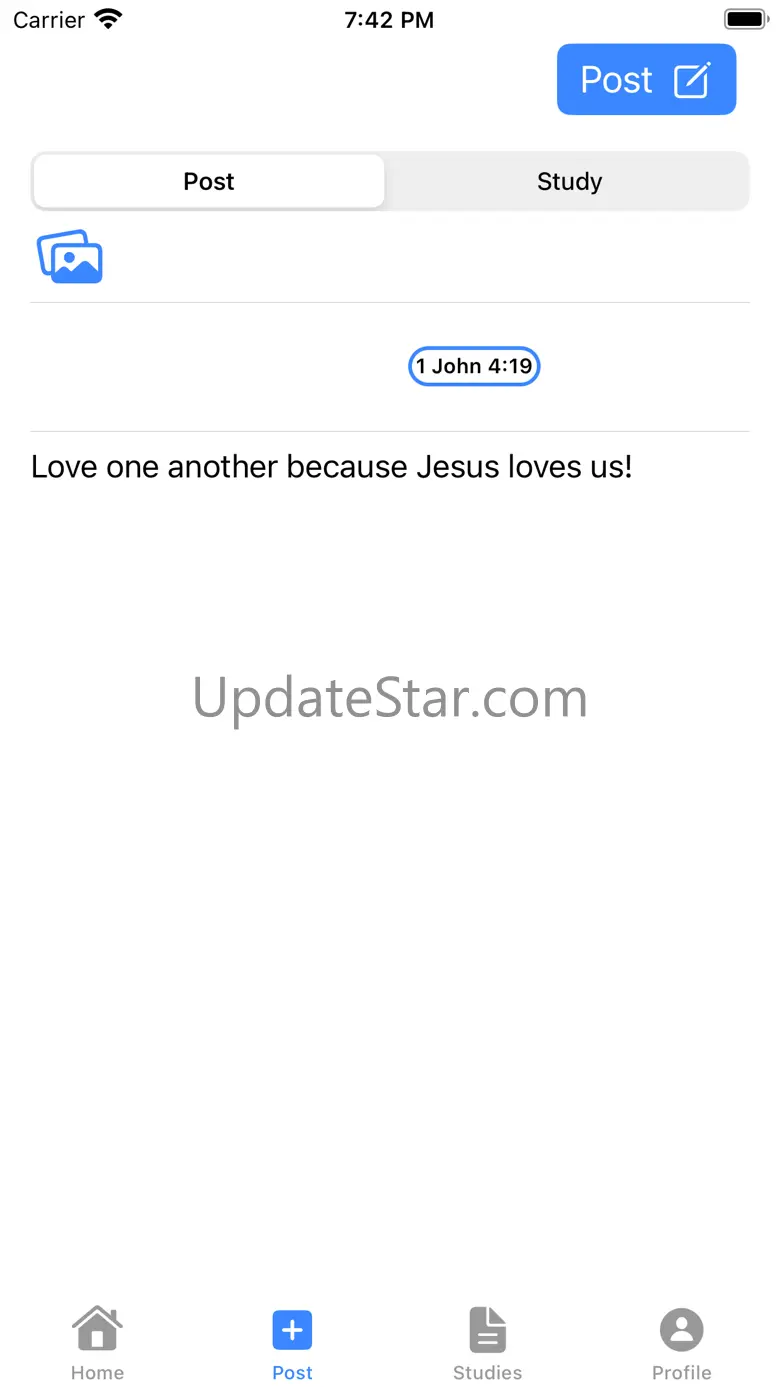Tap the Home label in bottom bar
This screenshot has width=780, height=1387.
[x=97, y=1372]
